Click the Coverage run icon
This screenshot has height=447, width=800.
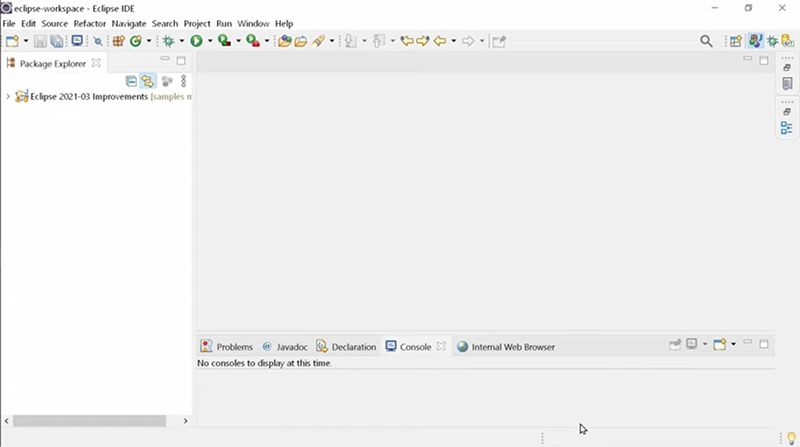click(224, 41)
